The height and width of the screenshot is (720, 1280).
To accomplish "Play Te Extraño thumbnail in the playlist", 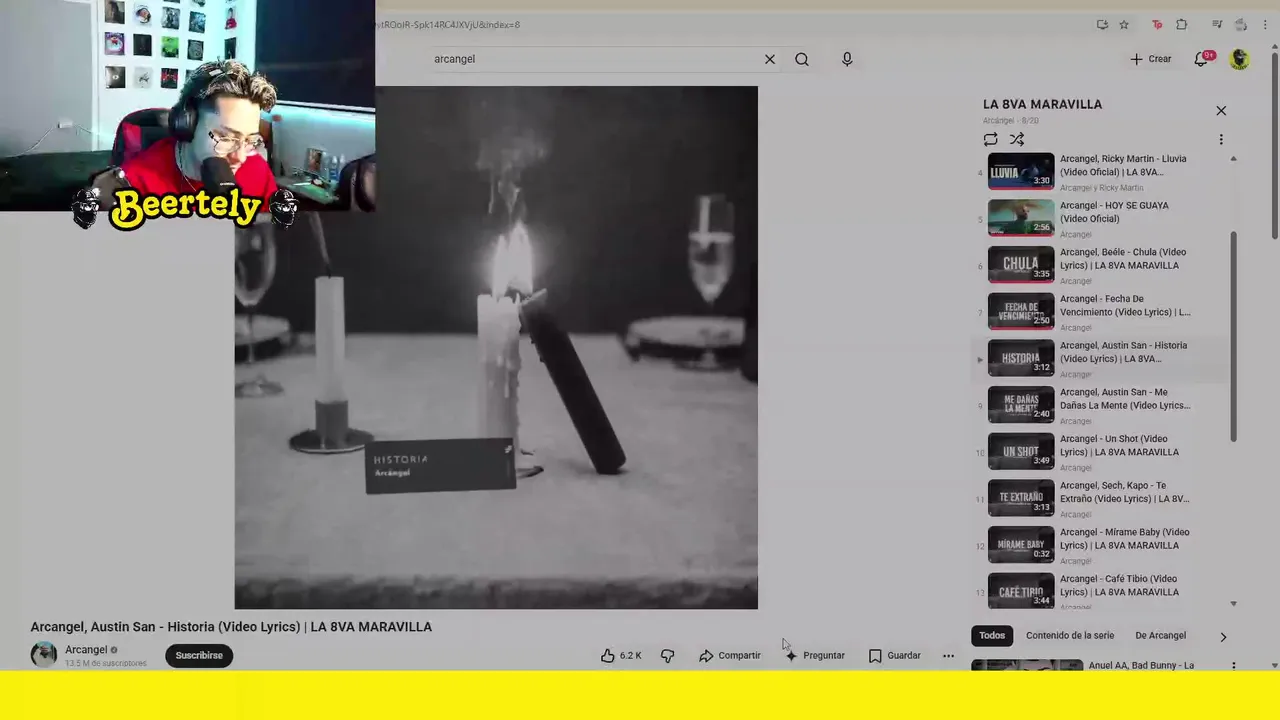I will tap(1021, 498).
